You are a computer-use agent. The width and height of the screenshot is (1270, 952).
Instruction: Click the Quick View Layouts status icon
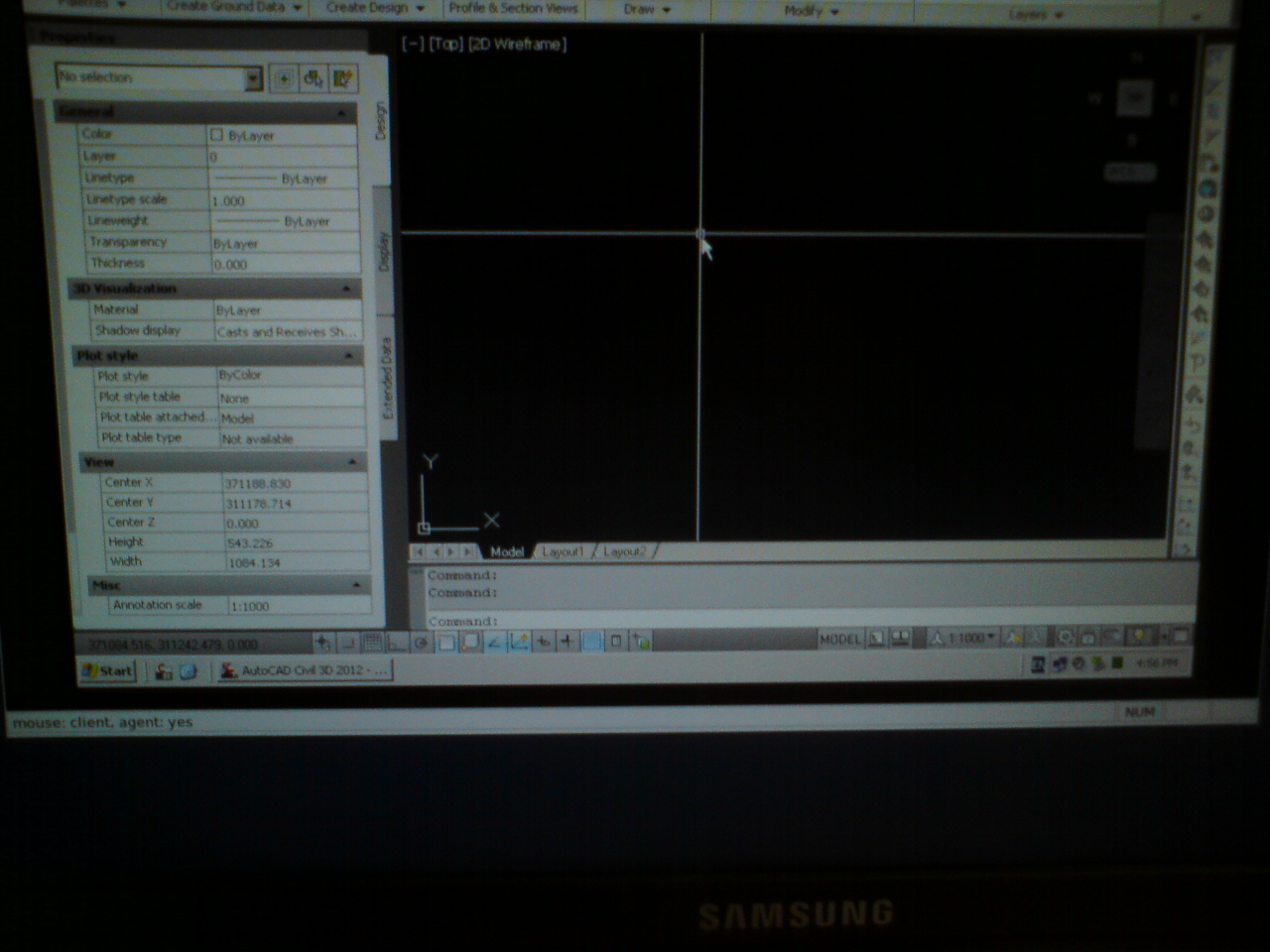tap(876, 639)
